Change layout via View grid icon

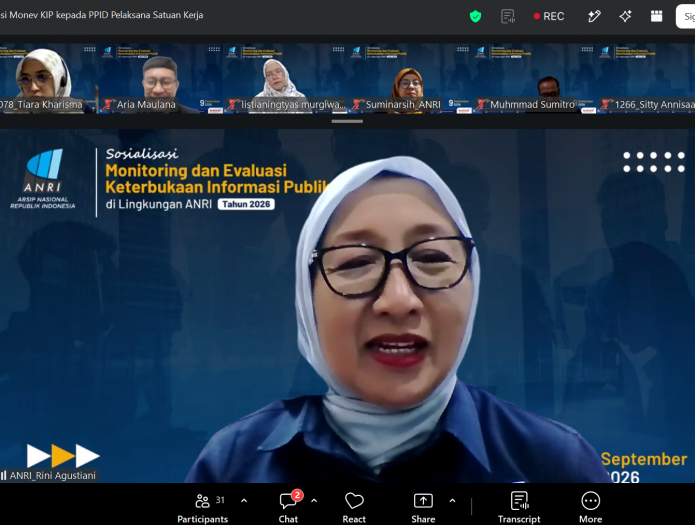[x=656, y=16]
